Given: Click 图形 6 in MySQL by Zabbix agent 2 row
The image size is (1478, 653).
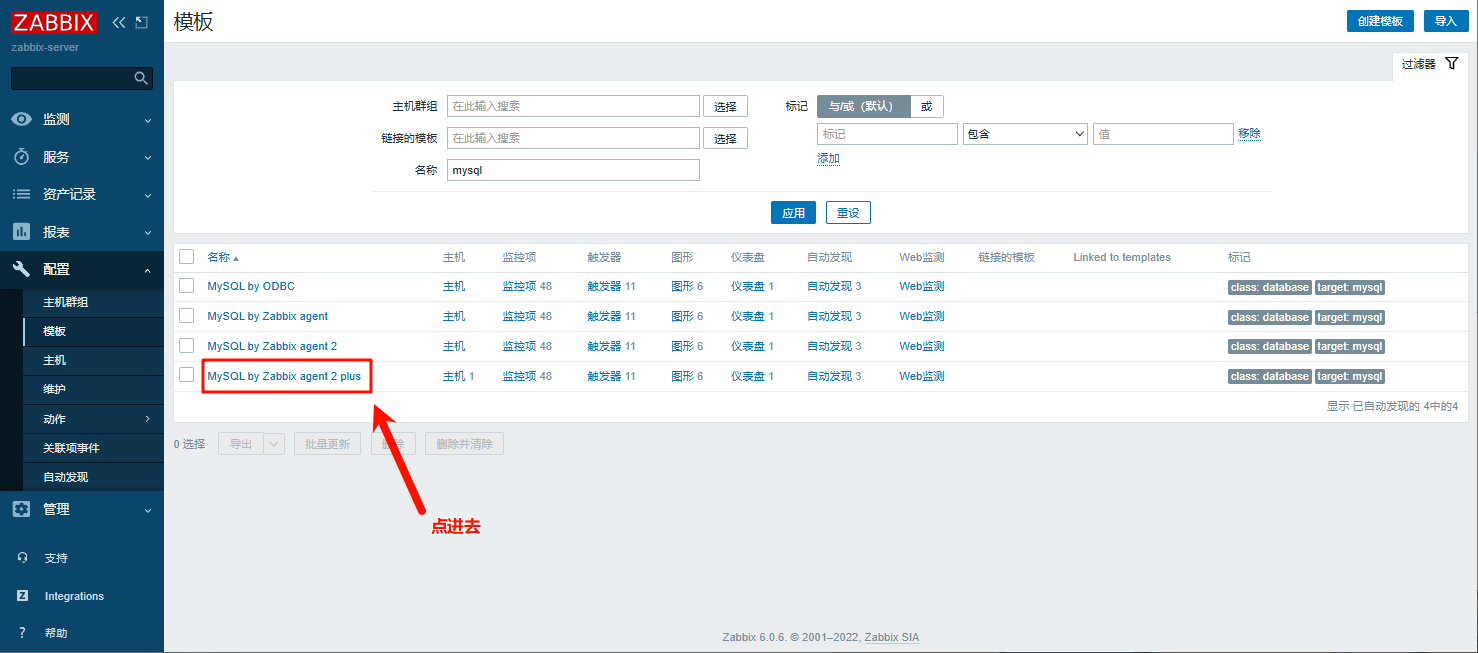Looking at the screenshot, I should [687, 346].
